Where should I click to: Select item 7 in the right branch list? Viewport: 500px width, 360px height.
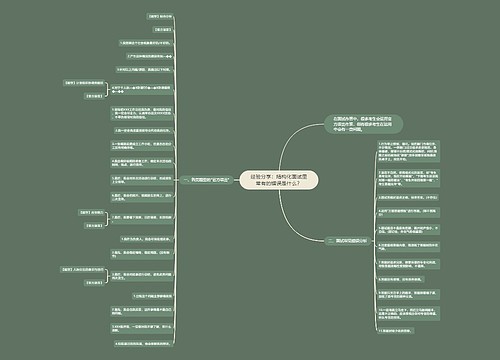coord(408,264)
